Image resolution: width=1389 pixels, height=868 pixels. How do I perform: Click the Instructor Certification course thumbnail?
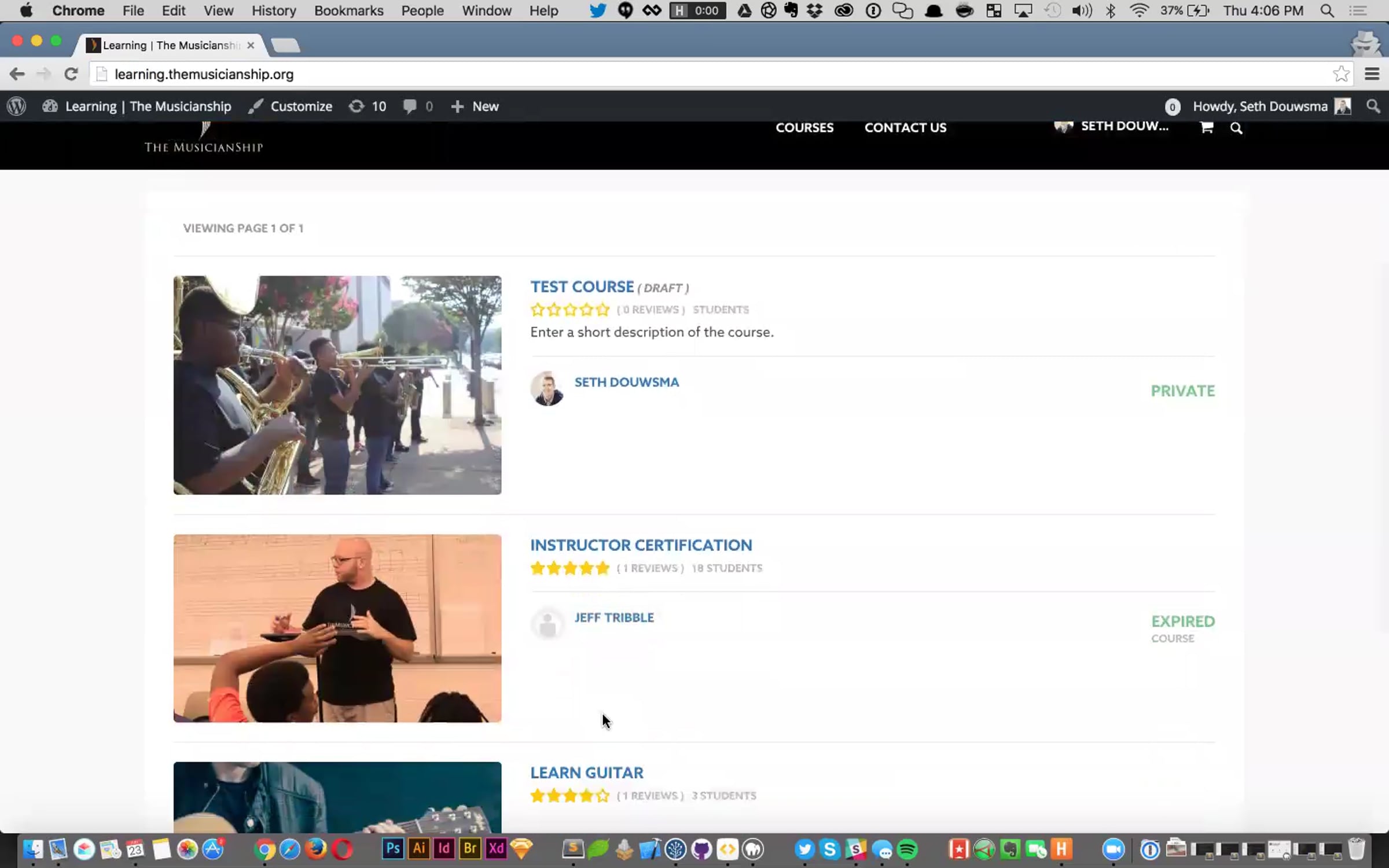click(337, 628)
